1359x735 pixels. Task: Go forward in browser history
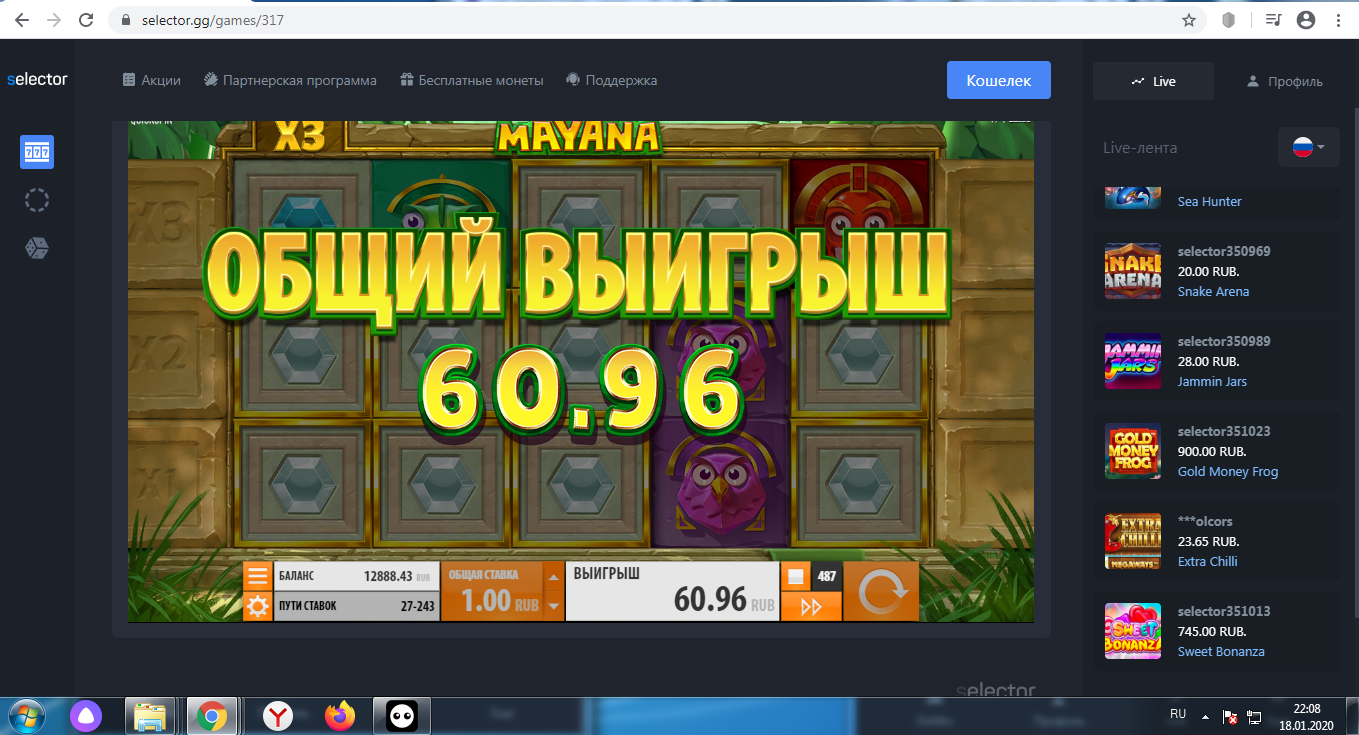[54, 20]
